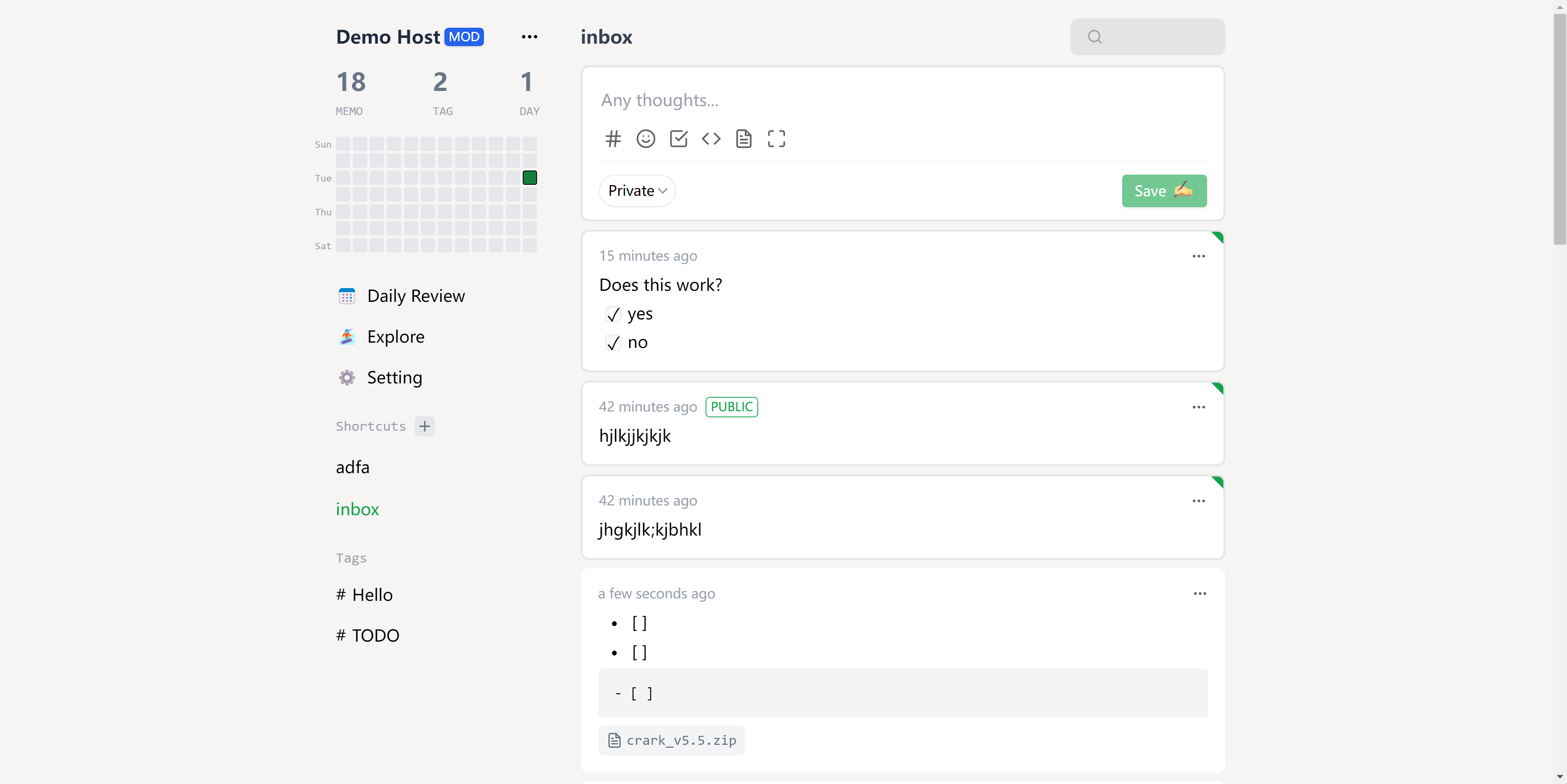The image size is (1567, 784).
Task: Open options for the 'a few seconds ago' memo
Action: tap(1200, 593)
